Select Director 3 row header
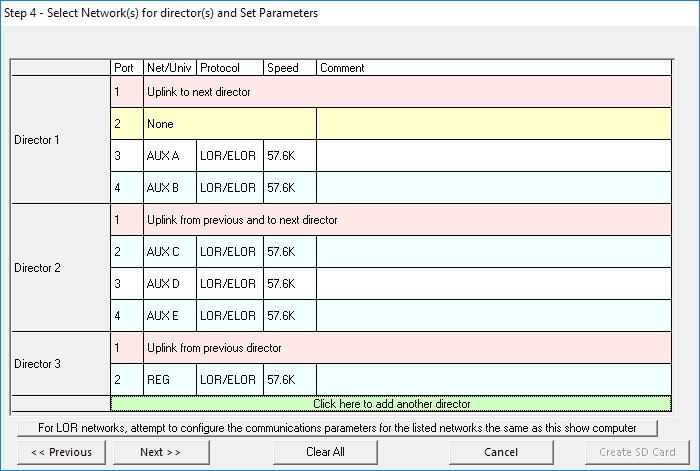 60,364
